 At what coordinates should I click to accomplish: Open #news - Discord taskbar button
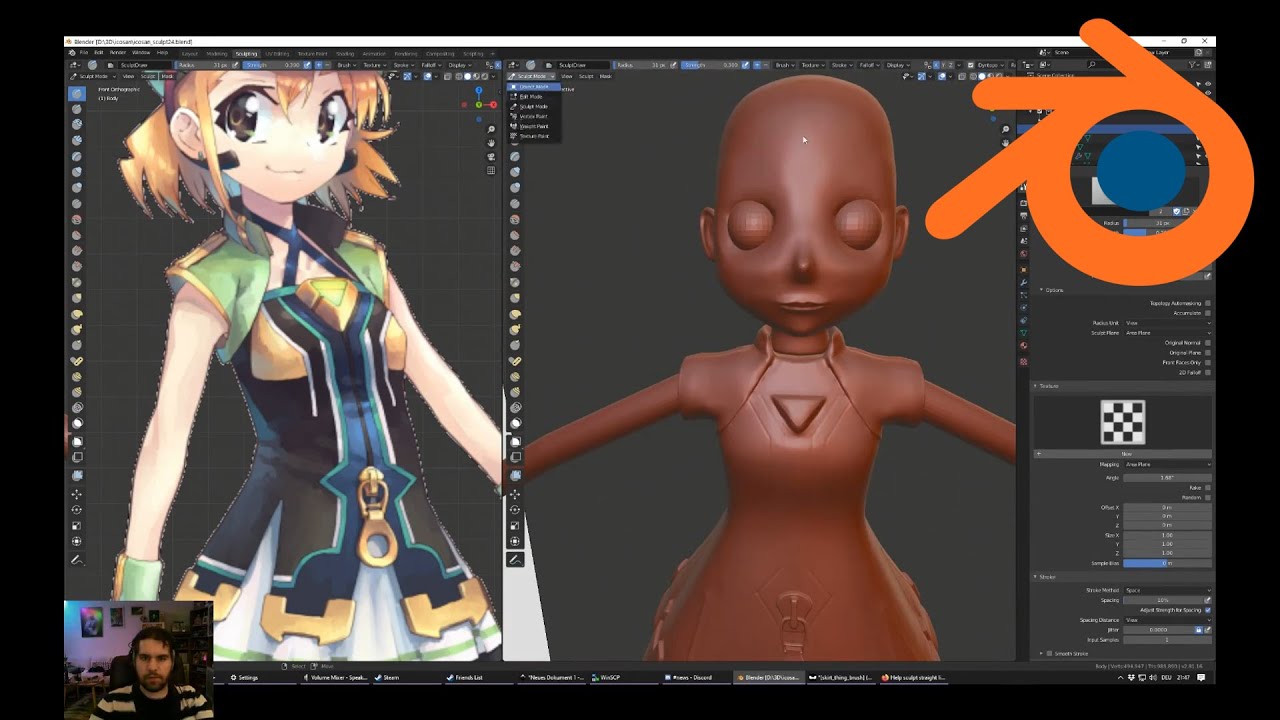point(695,677)
